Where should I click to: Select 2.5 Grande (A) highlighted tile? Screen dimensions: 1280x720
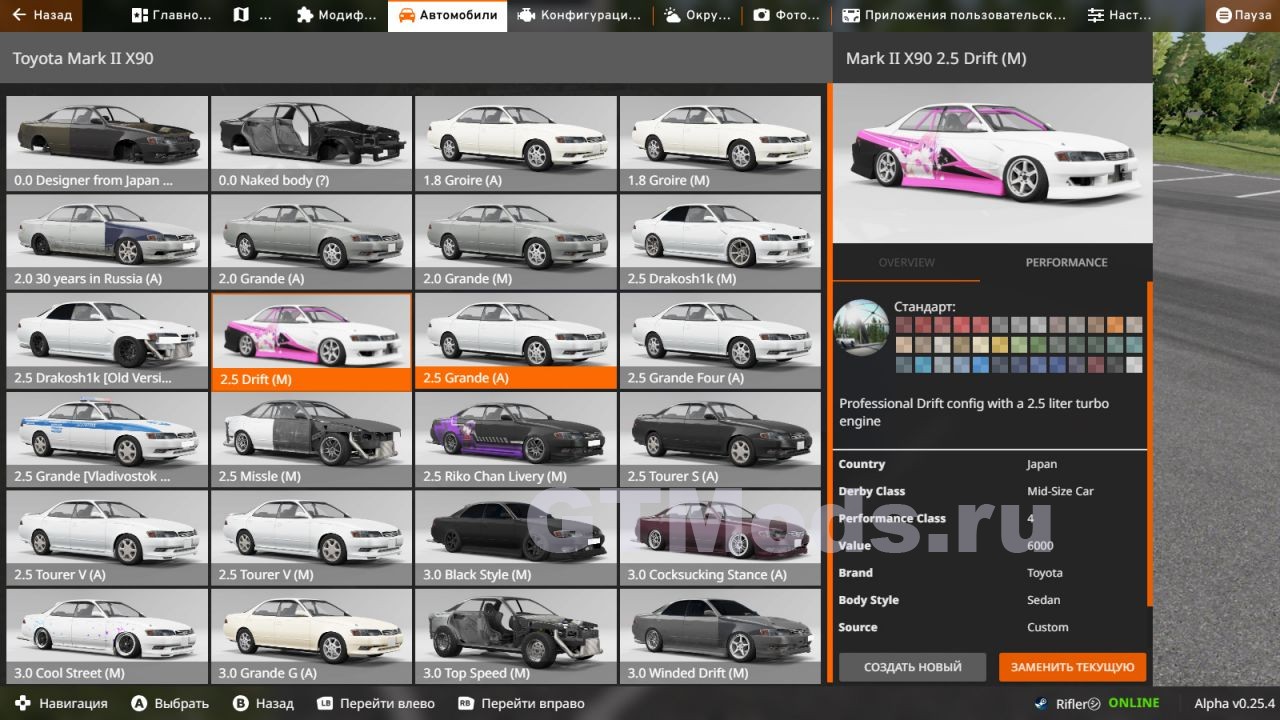click(x=515, y=340)
